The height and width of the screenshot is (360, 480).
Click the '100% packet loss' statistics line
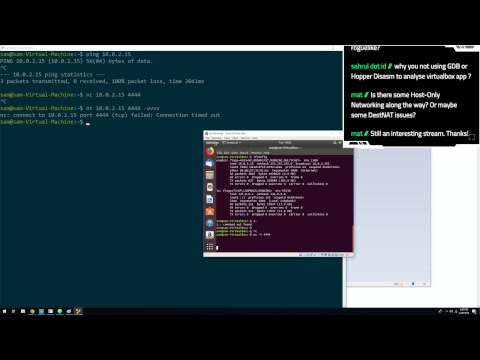(x=102, y=81)
